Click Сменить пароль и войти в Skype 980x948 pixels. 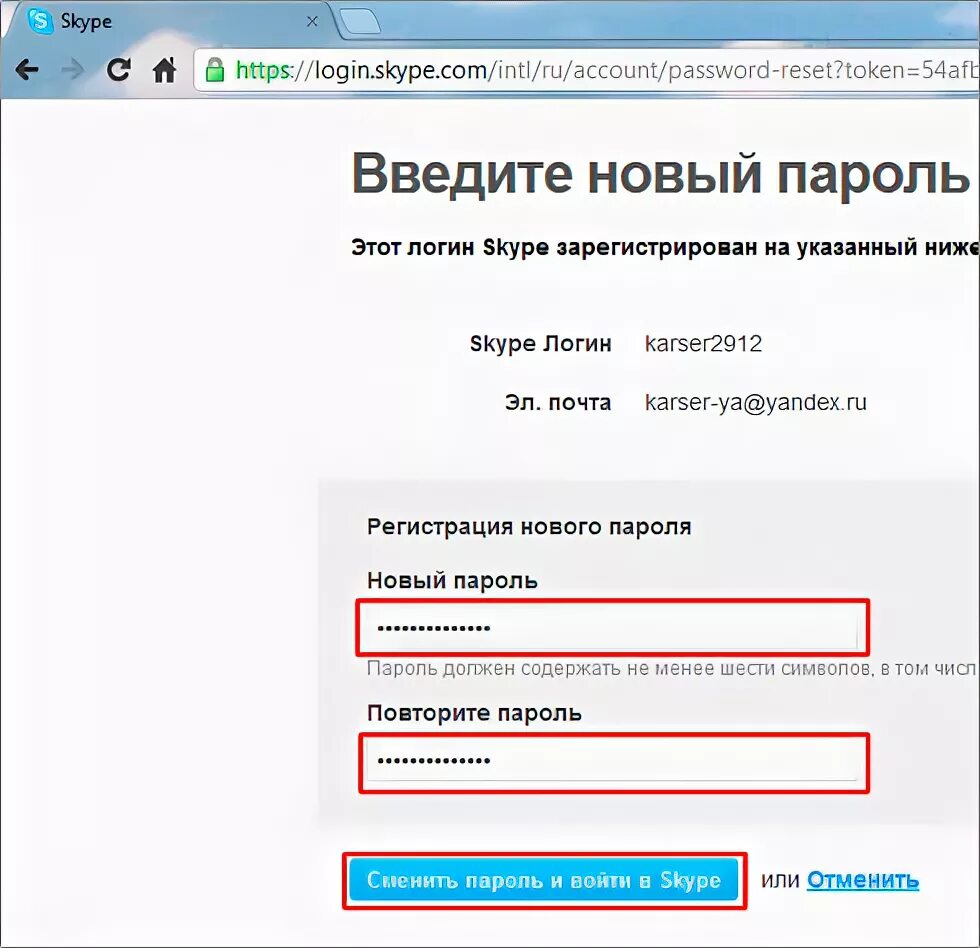[544, 880]
